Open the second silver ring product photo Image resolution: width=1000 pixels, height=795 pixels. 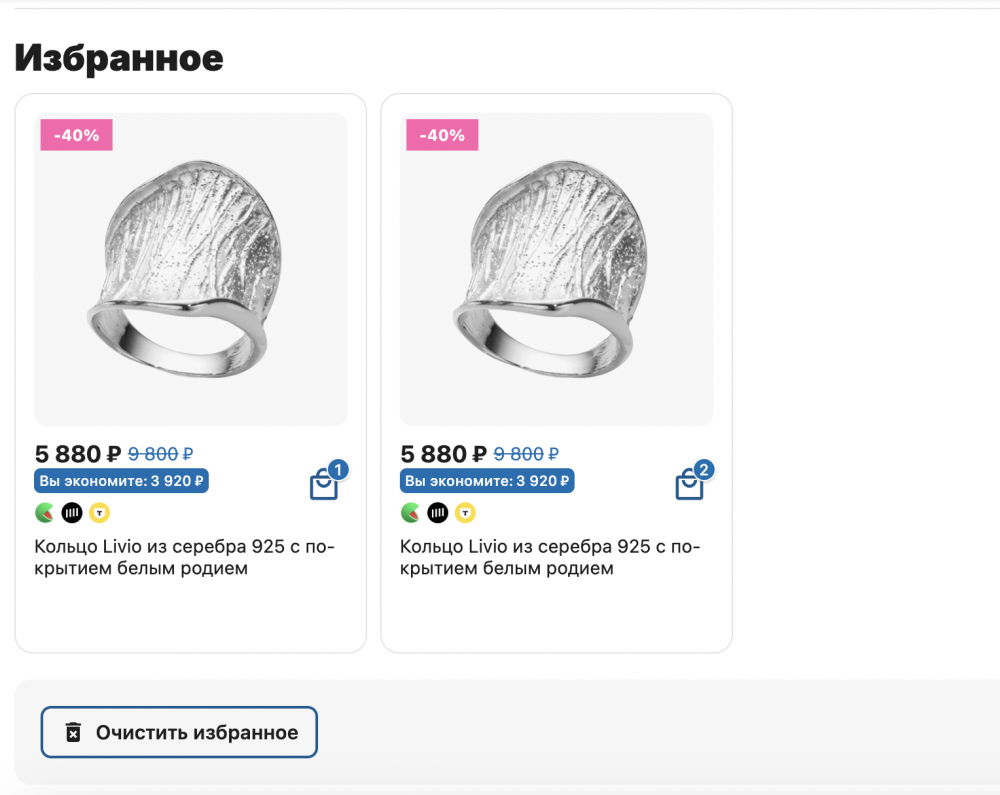tap(556, 268)
